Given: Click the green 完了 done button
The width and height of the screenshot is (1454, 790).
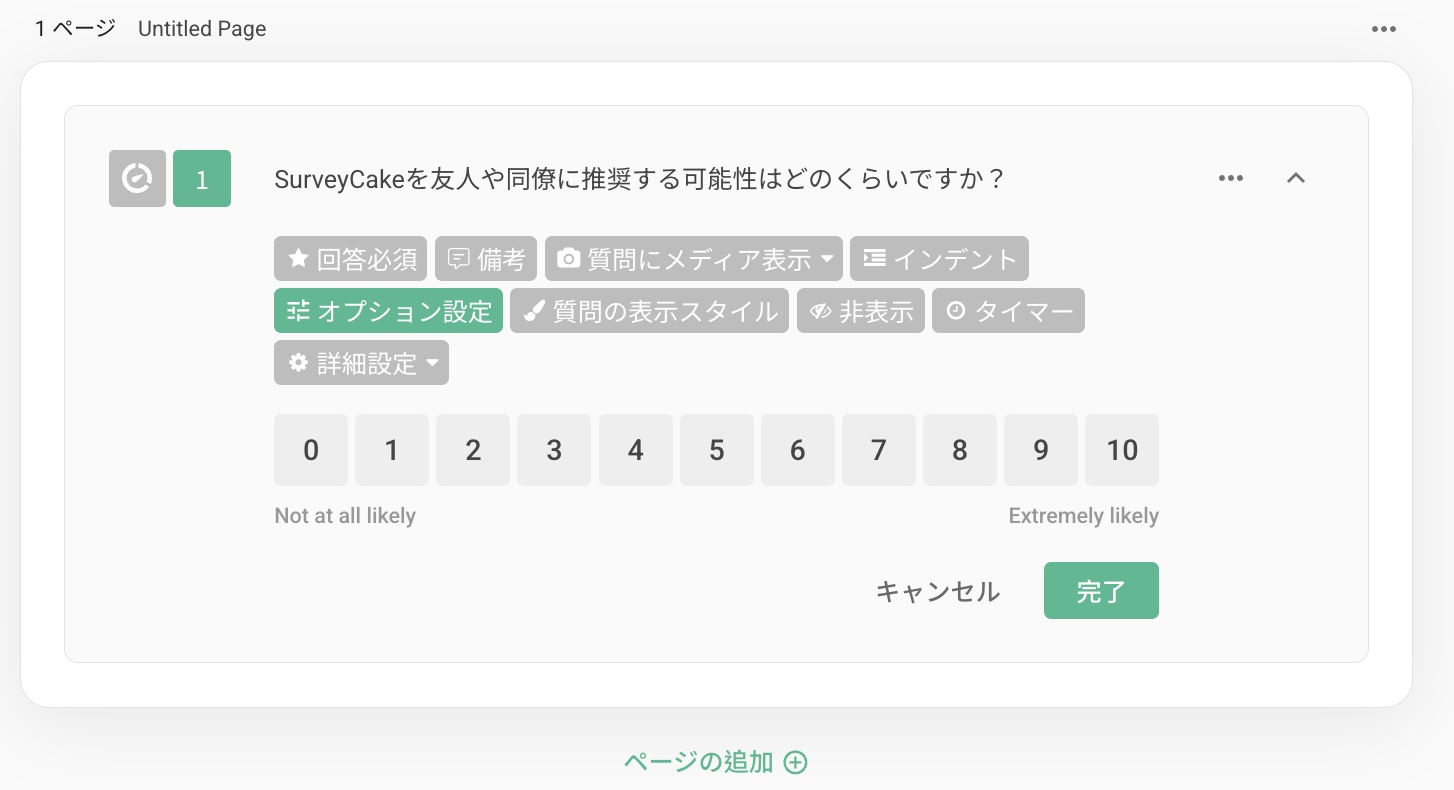Looking at the screenshot, I should click(1101, 591).
